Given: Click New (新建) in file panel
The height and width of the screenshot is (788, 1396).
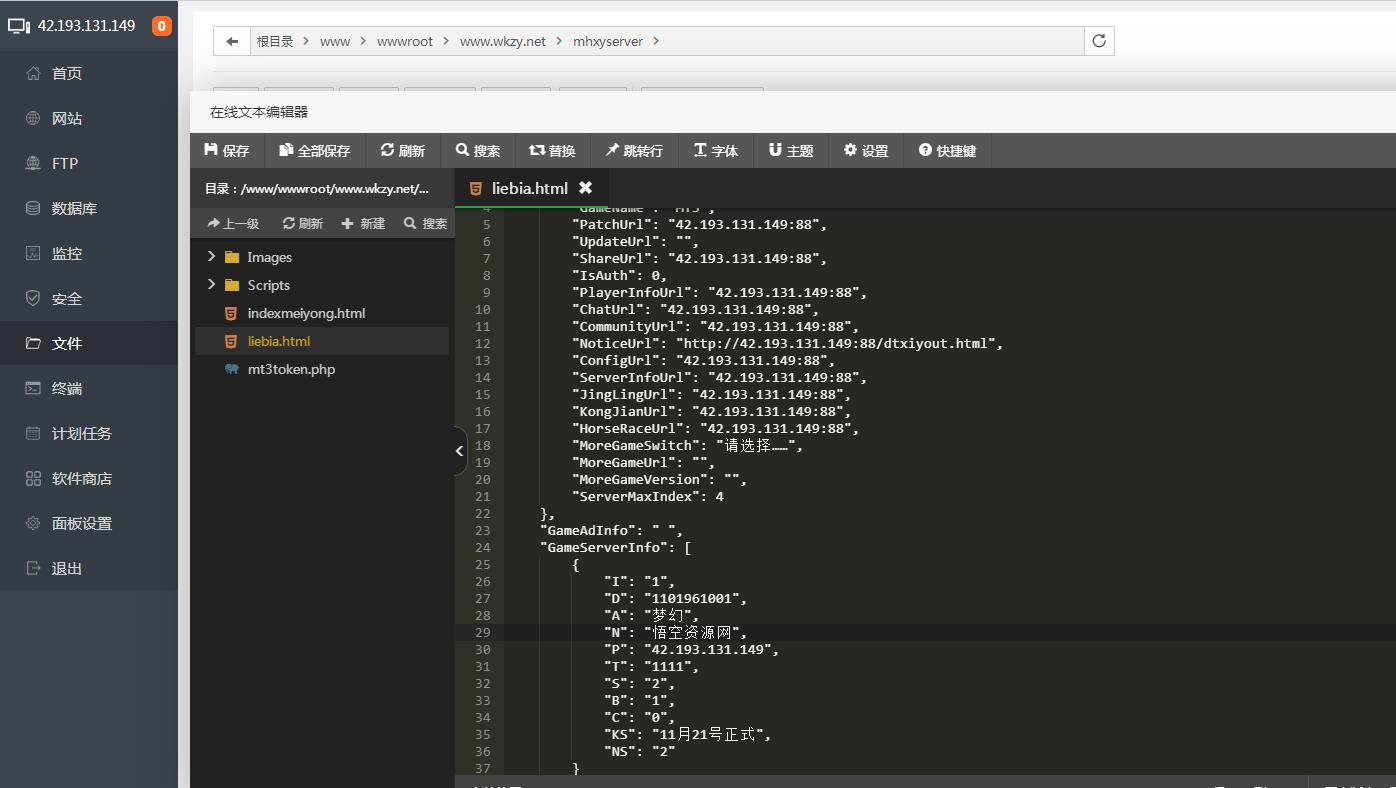Looking at the screenshot, I should tap(363, 223).
